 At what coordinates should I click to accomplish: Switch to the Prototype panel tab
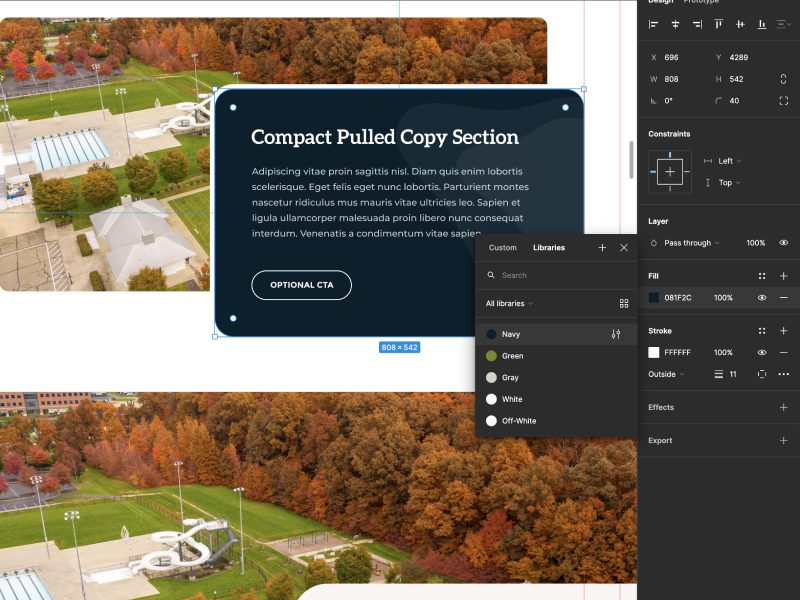click(x=701, y=2)
